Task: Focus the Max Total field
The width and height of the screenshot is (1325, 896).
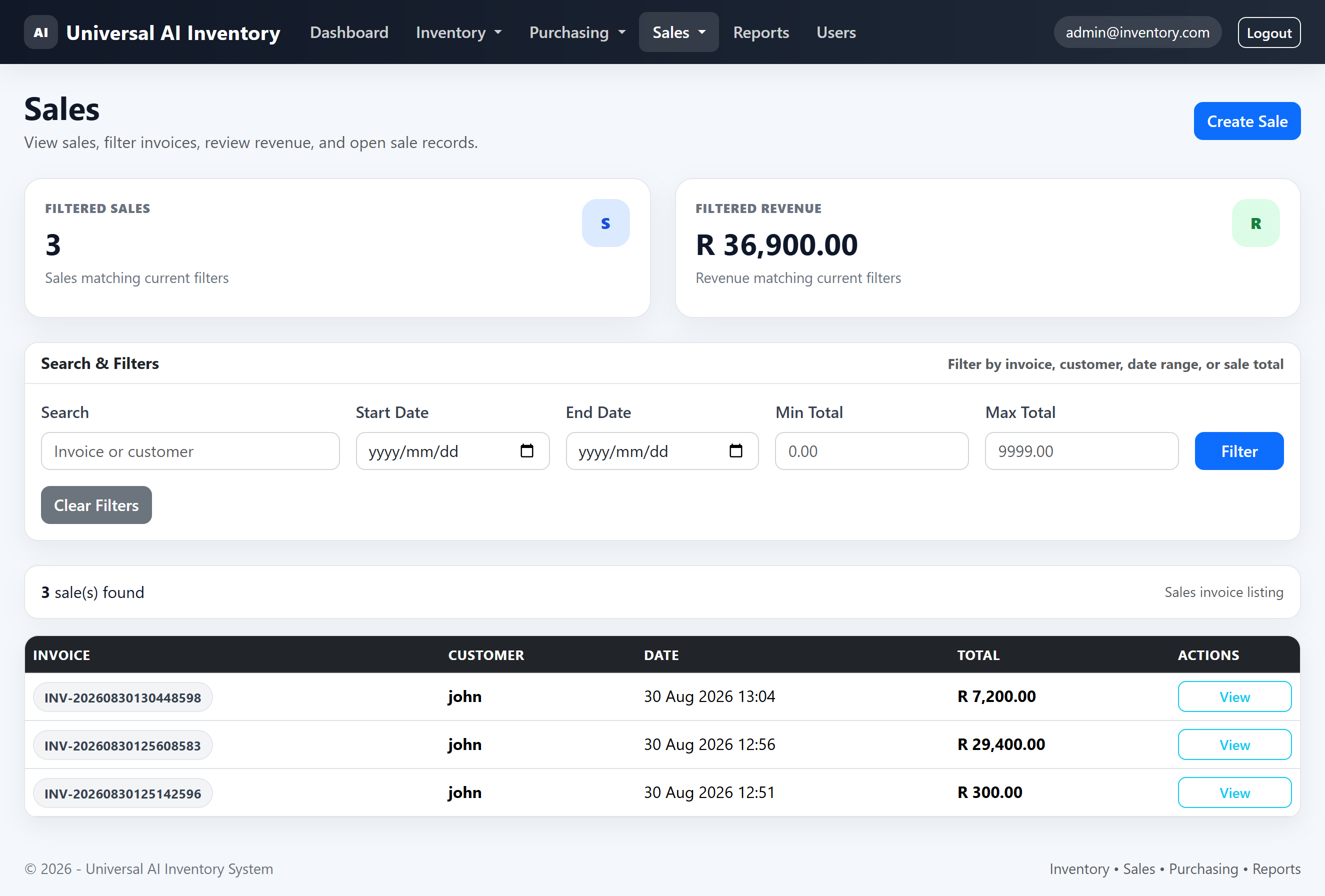Action: coord(1081,451)
